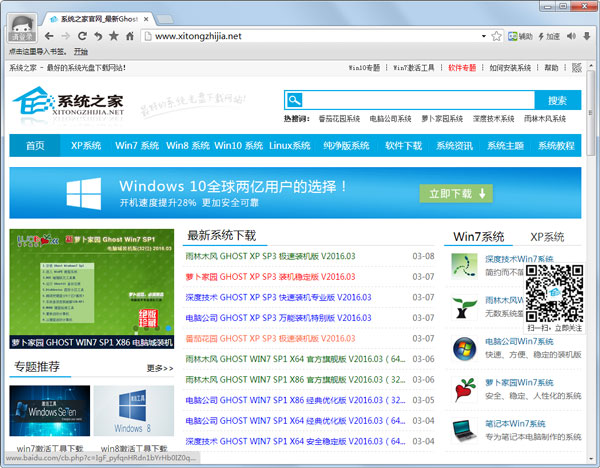Click the QR code icon in top bar
600x468 pixels.
577,68
